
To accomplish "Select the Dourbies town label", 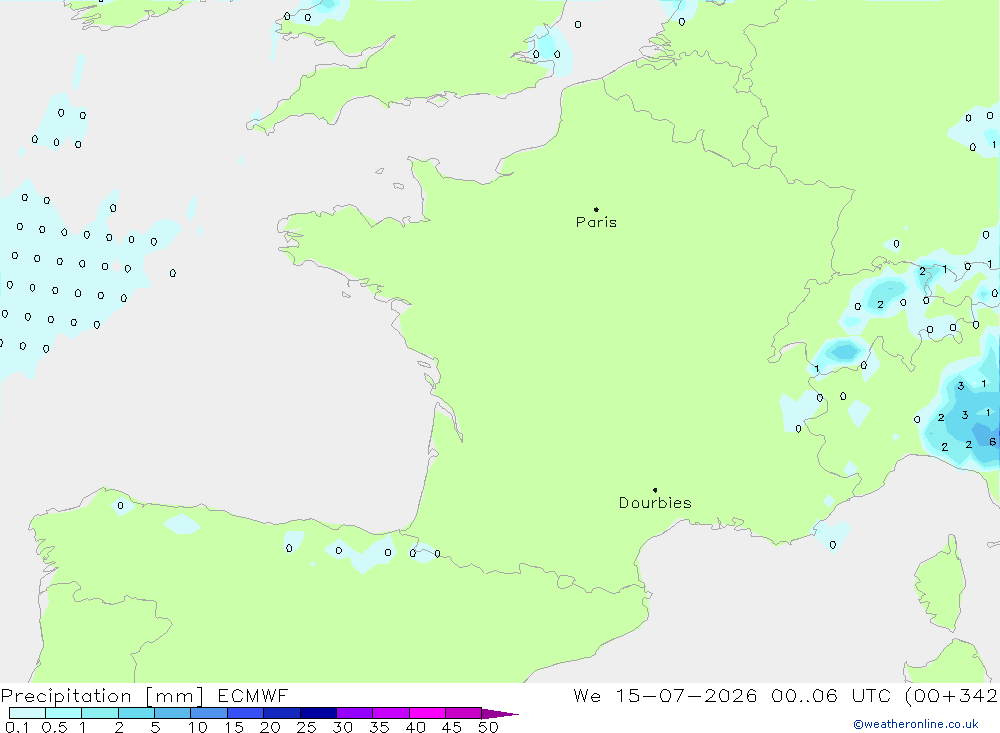I will (x=655, y=503).
